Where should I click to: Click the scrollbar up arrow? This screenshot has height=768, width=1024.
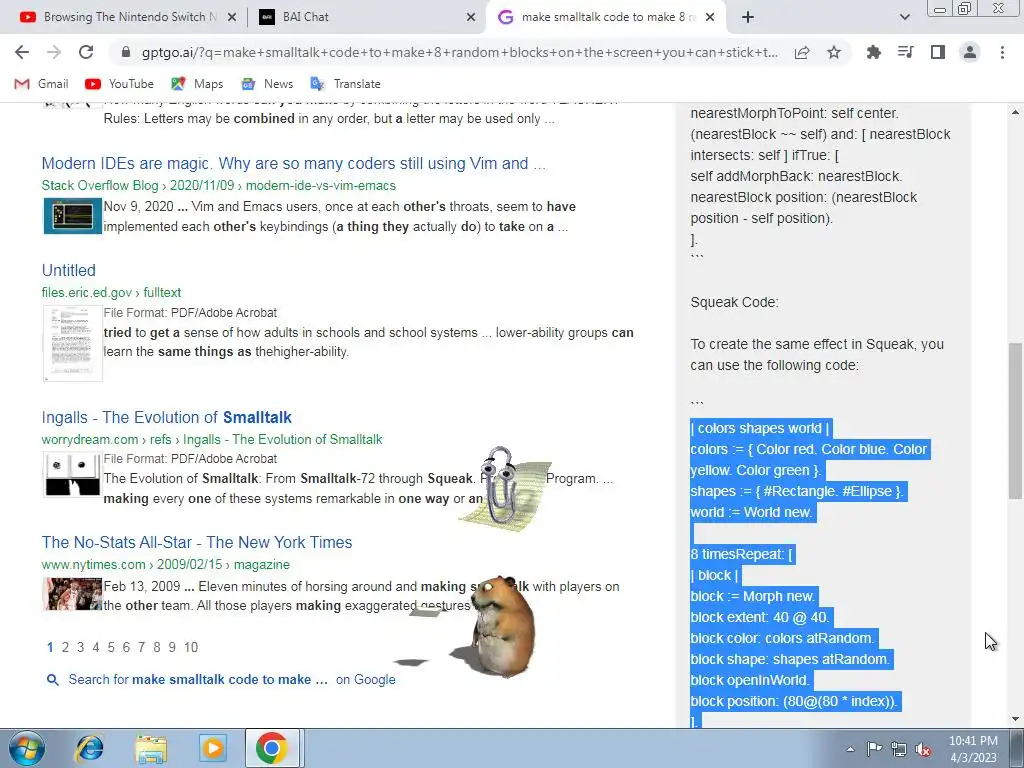pyautogui.click(x=1015, y=112)
